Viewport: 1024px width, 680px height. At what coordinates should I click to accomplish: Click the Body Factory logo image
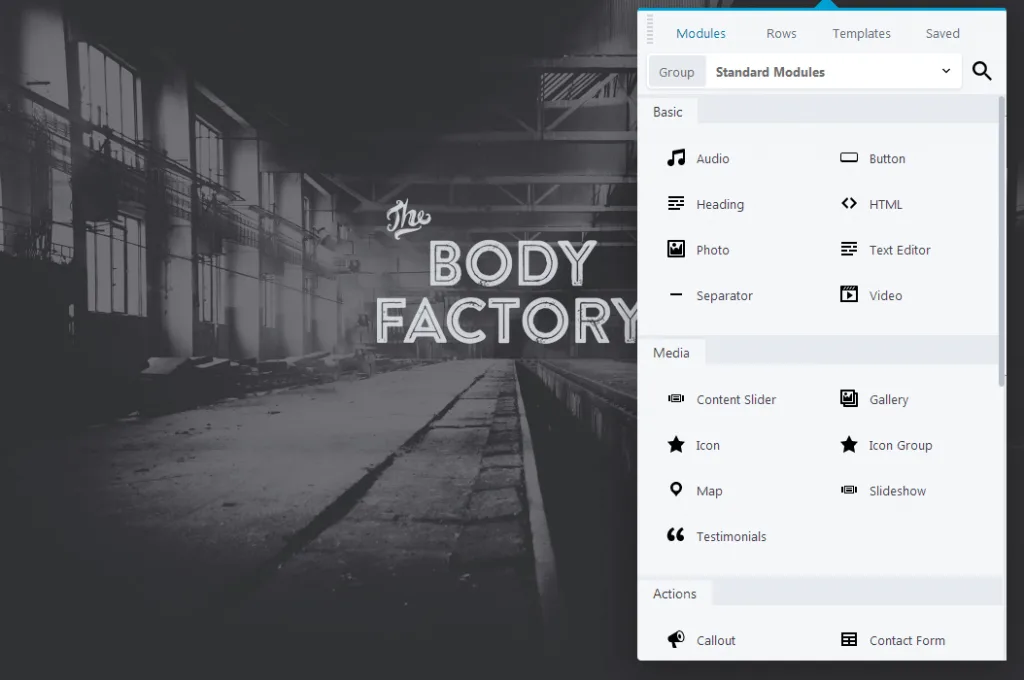pos(506,272)
